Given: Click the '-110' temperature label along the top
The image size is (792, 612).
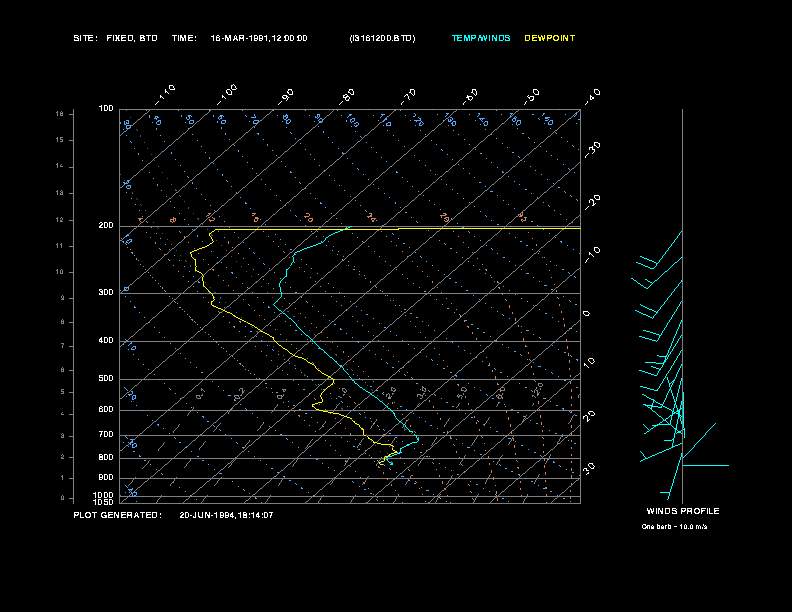Looking at the screenshot, I should tap(165, 94).
